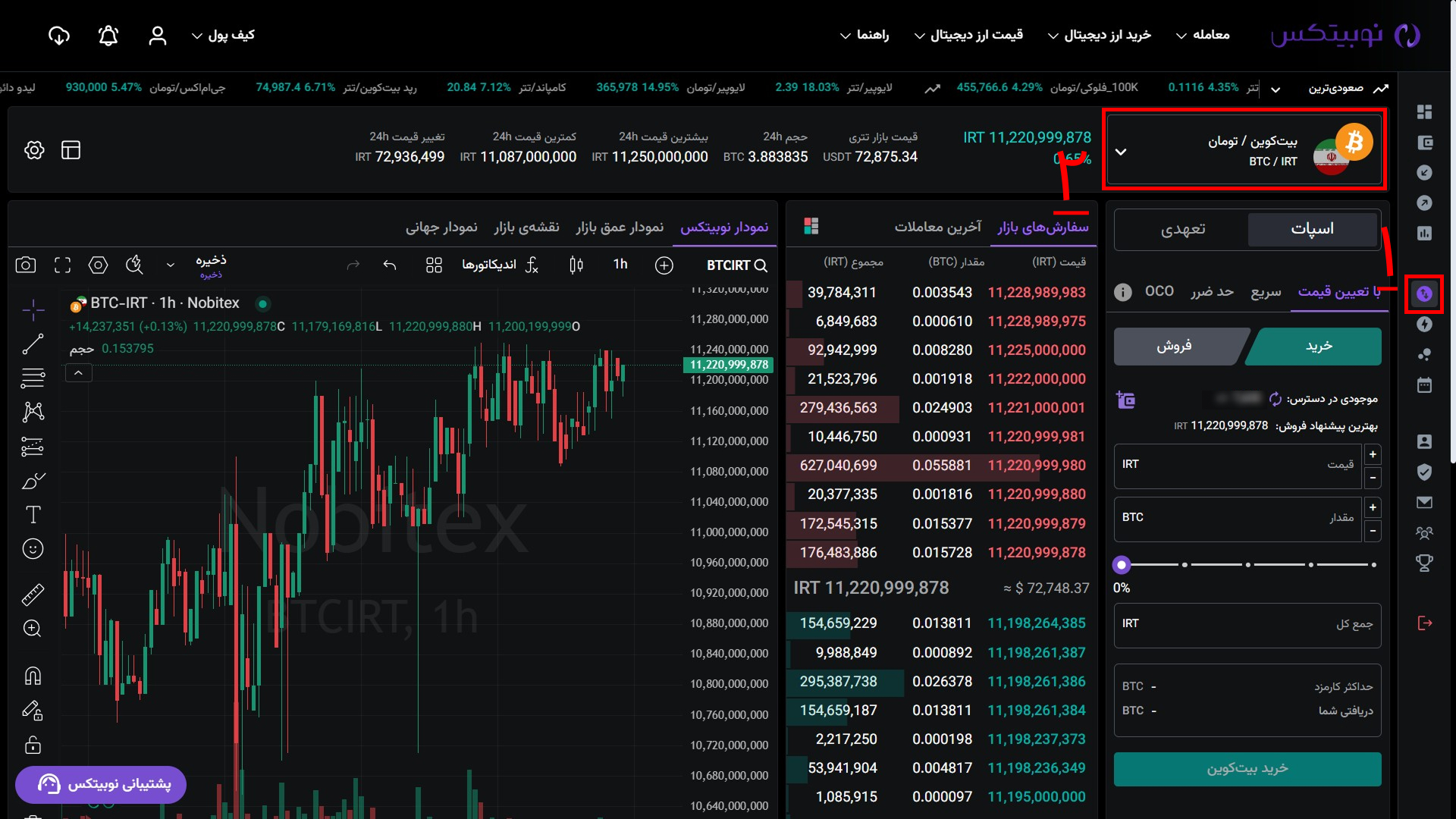Open deposit wallet icon near available balance
Screen dimensions: 1456x819
(1125, 400)
